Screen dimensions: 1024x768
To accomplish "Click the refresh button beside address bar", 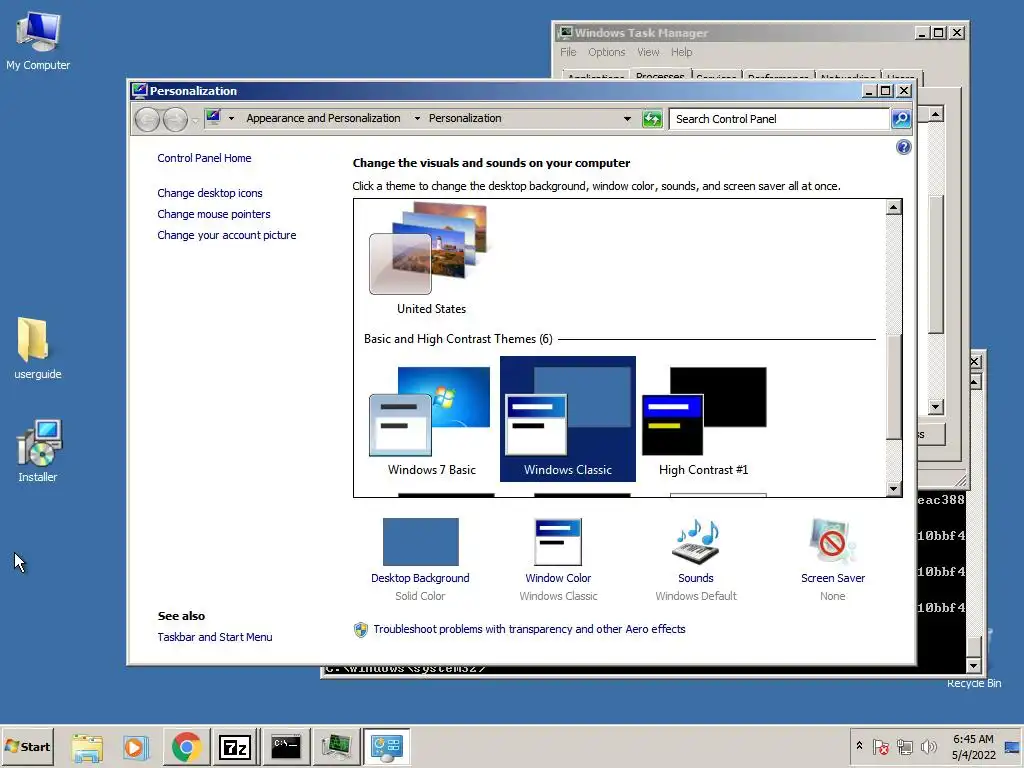I will (652, 119).
